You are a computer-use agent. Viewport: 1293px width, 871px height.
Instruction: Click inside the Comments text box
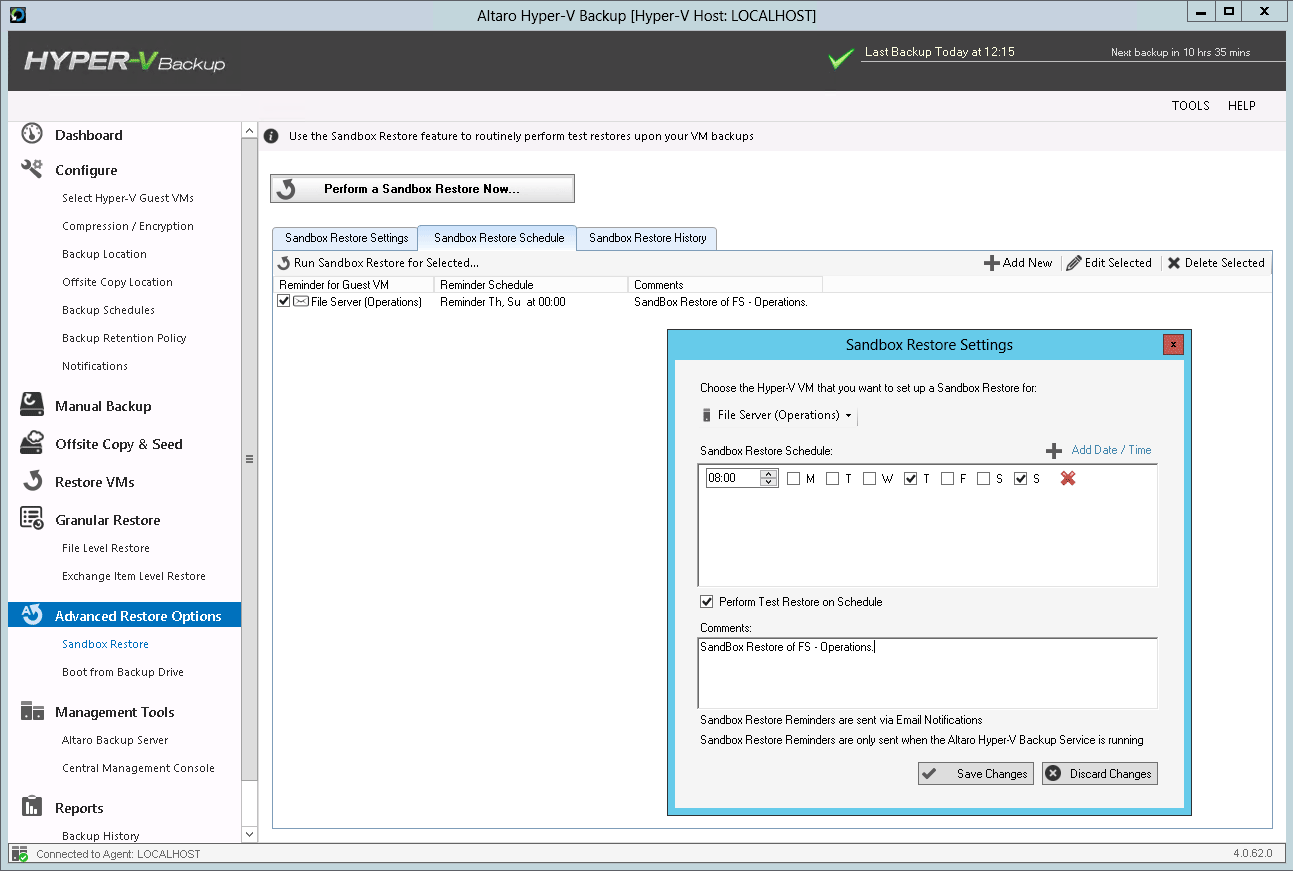(x=927, y=673)
